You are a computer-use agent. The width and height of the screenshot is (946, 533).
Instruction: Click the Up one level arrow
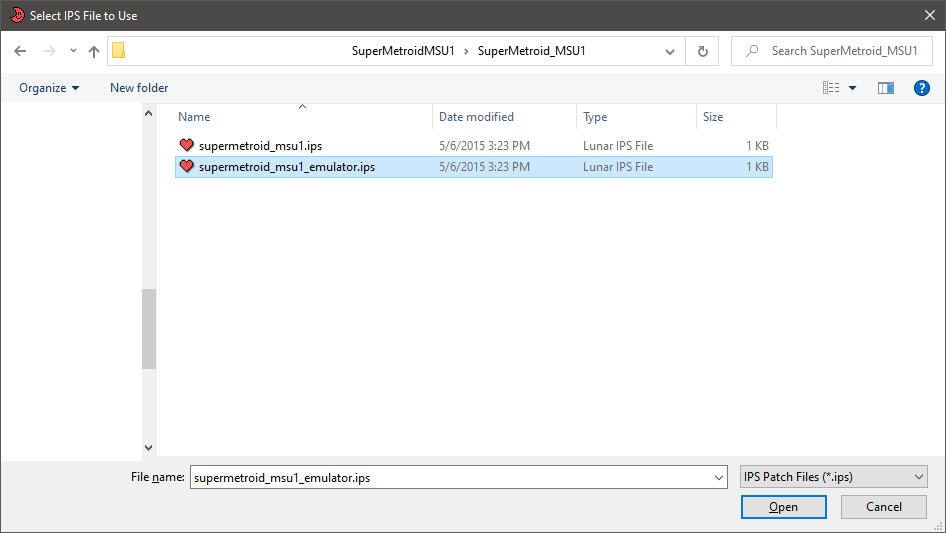pyautogui.click(x=94, y=51)
